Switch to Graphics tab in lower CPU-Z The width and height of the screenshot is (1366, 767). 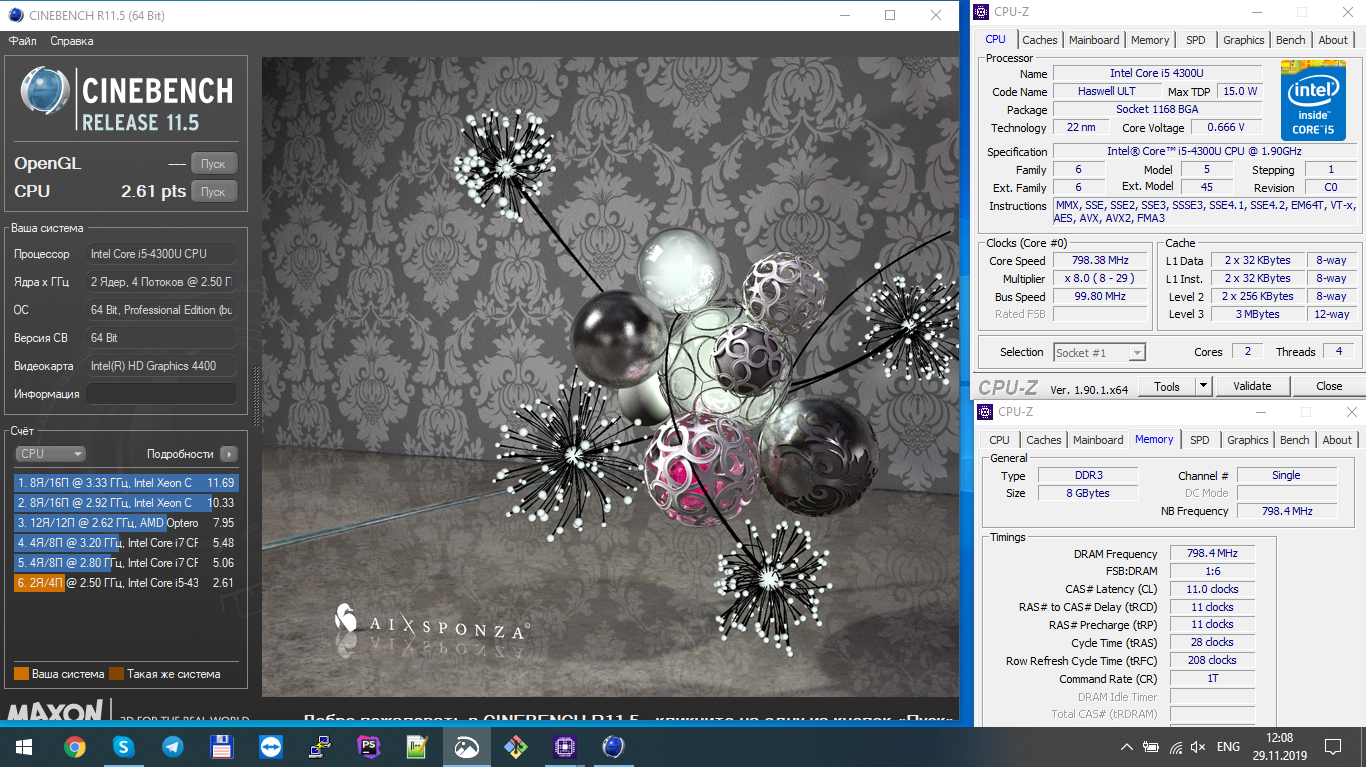[x=1248, y=440]
